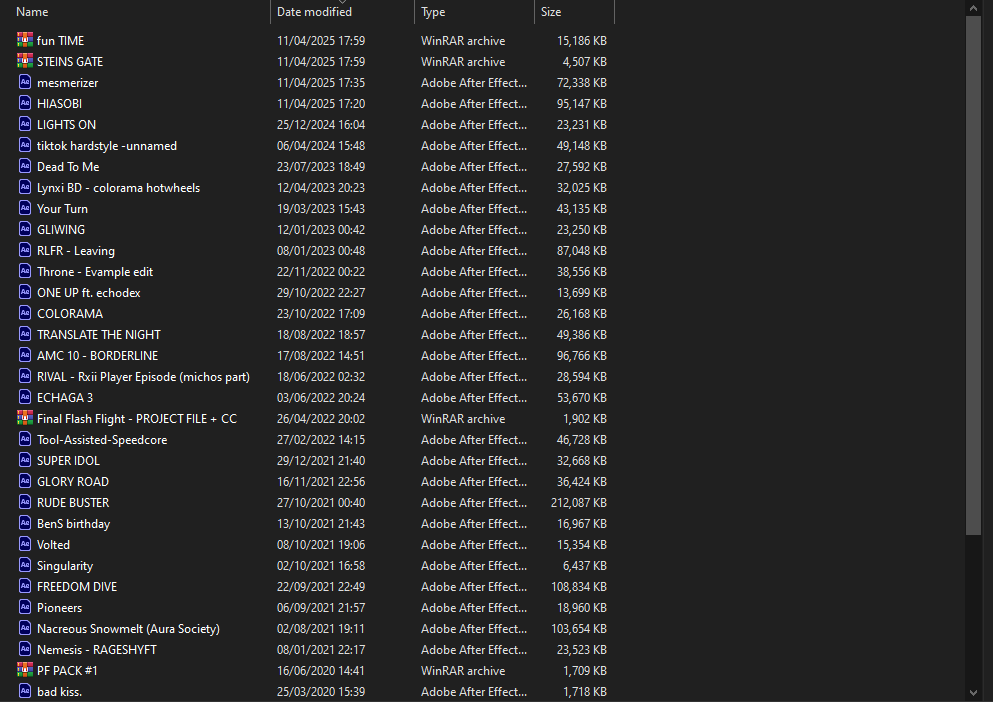
Task: Select the GLORY ROAD project file
Action: point(73,482)
